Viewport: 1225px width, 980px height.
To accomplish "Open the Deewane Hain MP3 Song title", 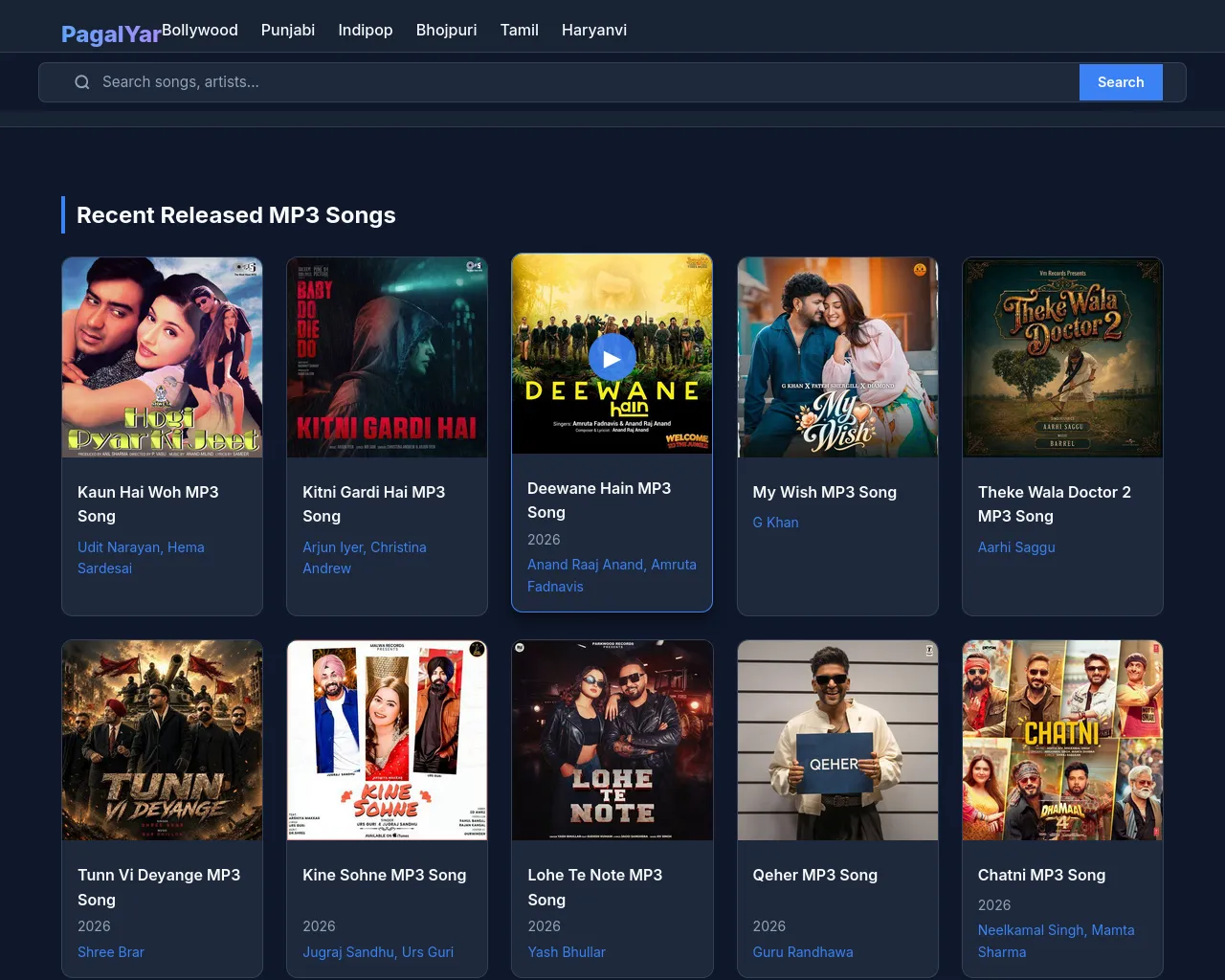I will [x=599, y=501].
